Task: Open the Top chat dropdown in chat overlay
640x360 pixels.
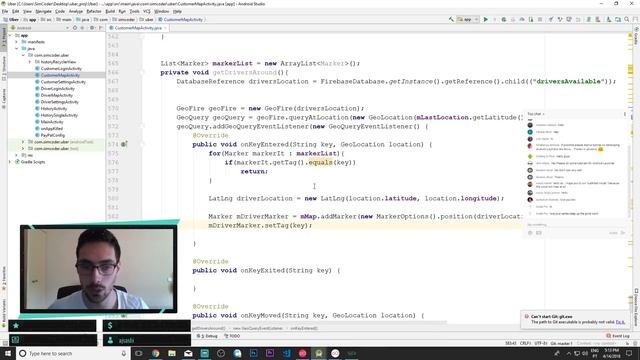Action: (x=536, y=114)
